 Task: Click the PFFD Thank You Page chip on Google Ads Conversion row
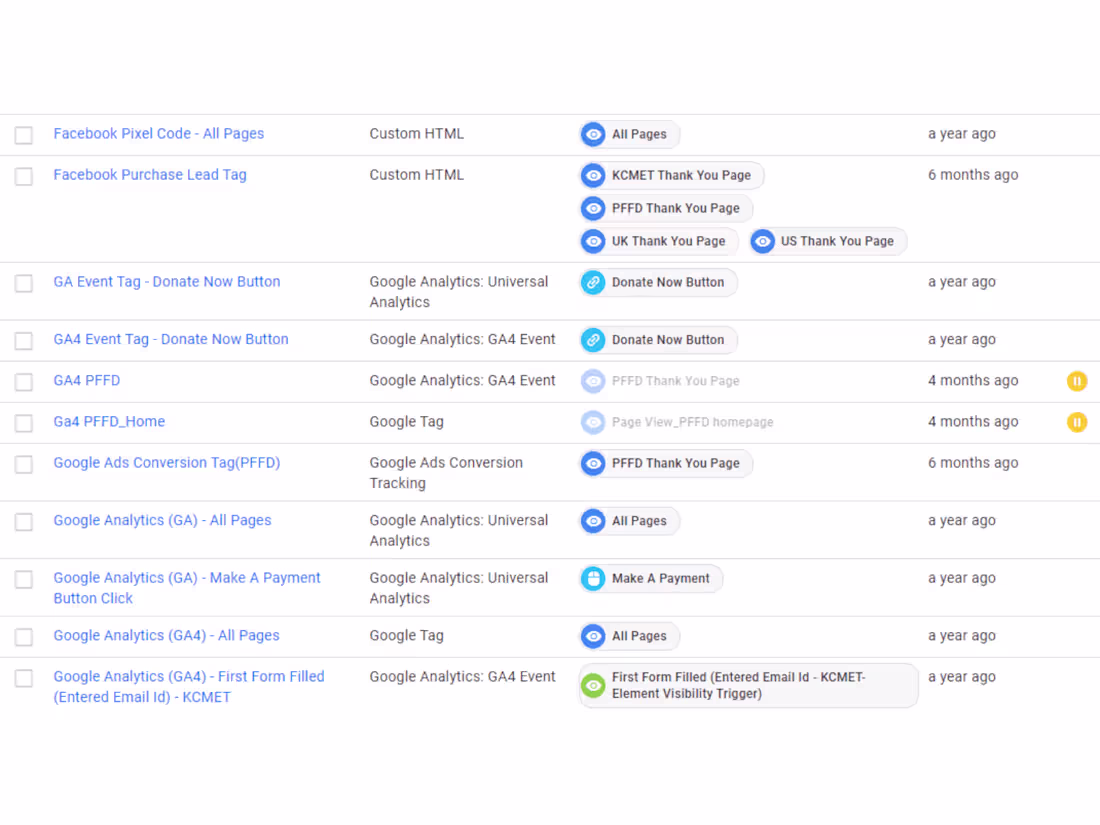[665, 463]
